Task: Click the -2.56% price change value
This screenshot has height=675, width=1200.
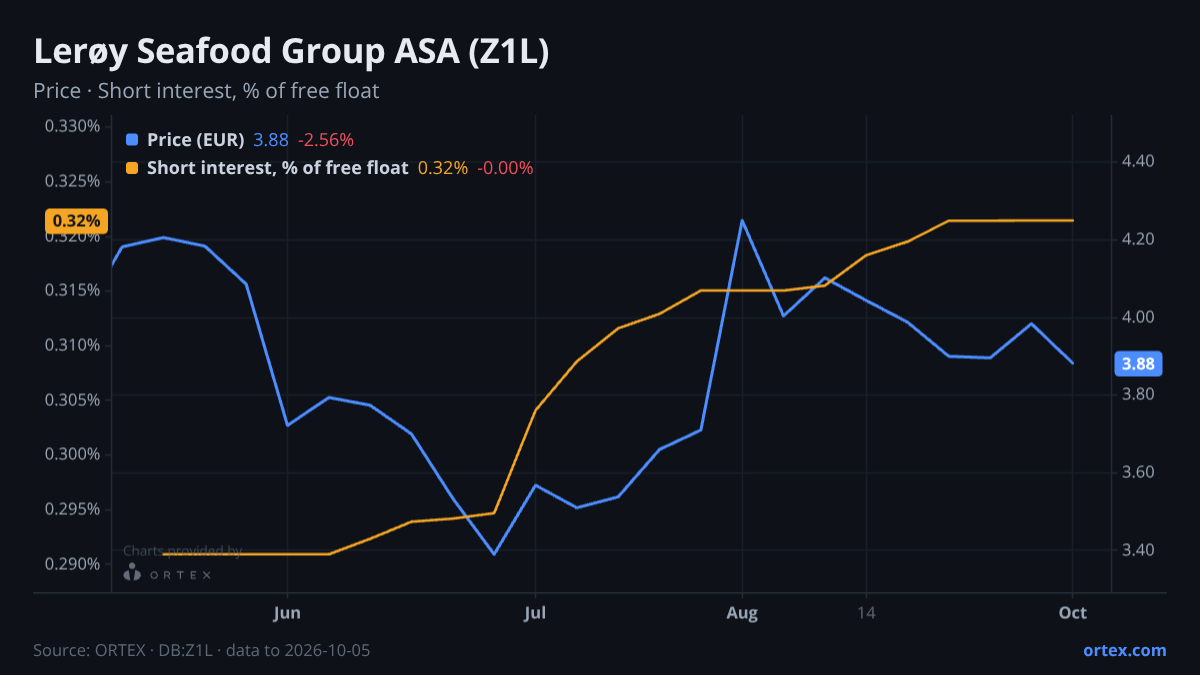Action: click(326, 140)
